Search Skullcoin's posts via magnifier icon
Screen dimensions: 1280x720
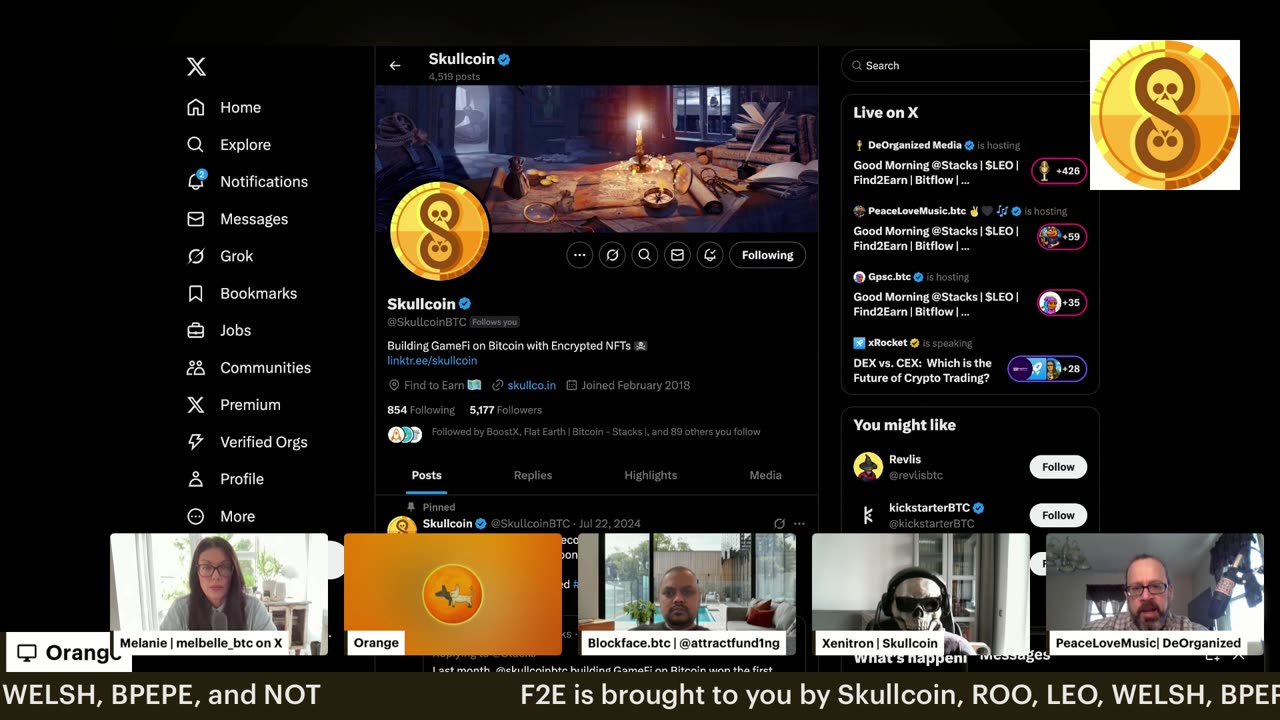pyautogui.click(x=645, y=255)
